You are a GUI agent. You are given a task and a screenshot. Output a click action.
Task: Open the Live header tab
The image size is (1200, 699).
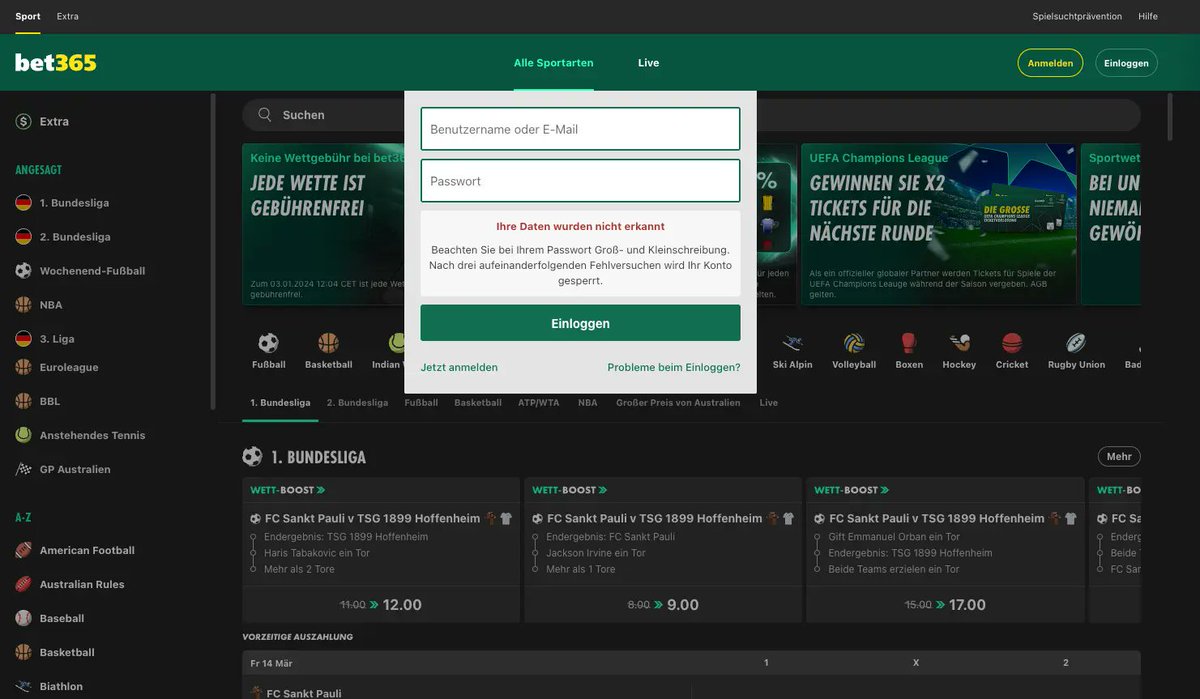pyautogui.click(x=649, y=63)
